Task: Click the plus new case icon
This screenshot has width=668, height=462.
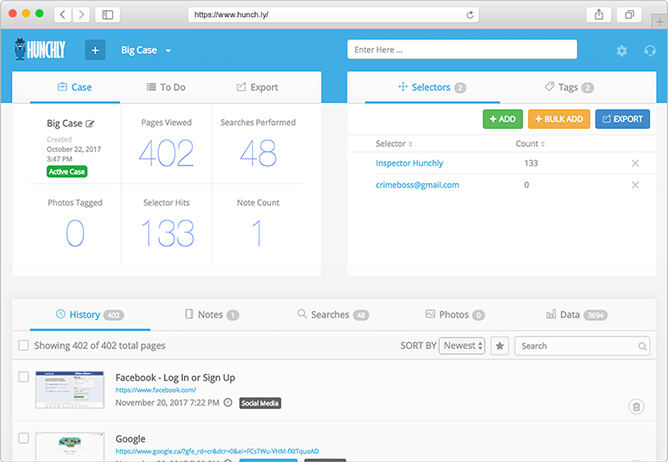Action: click(95, 50)
